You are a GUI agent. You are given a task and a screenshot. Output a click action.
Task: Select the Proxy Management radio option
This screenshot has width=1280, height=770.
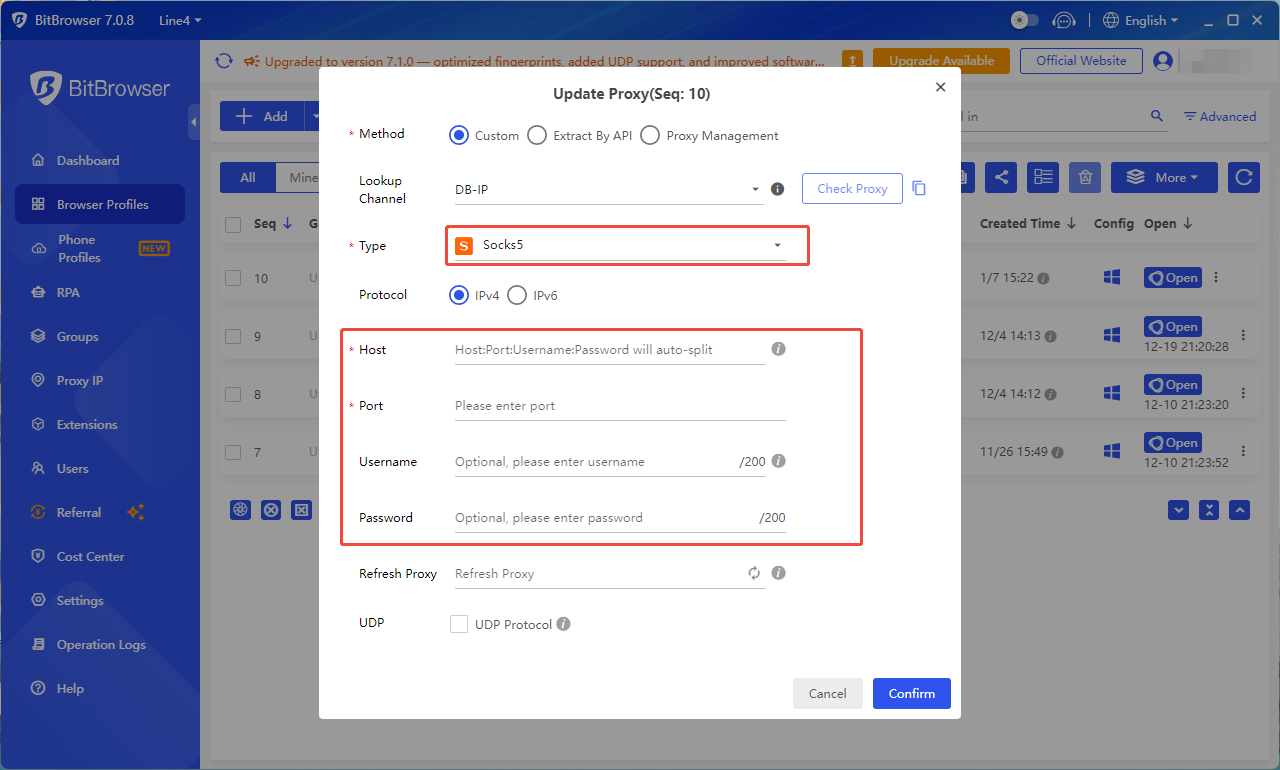coord(650,136)
